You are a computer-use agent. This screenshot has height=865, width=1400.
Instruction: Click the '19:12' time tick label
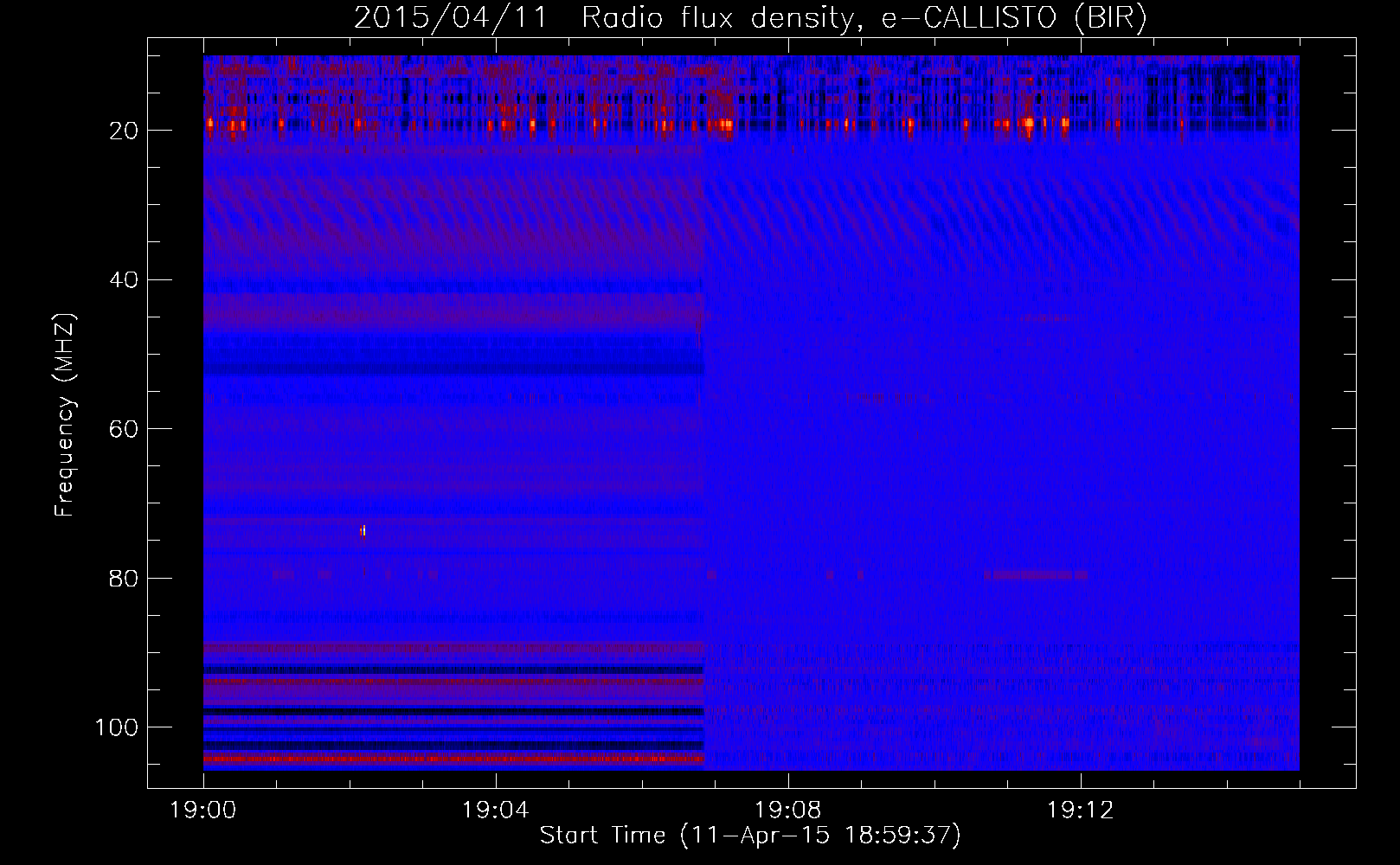pyautogui.click(x=1080, y=811)
